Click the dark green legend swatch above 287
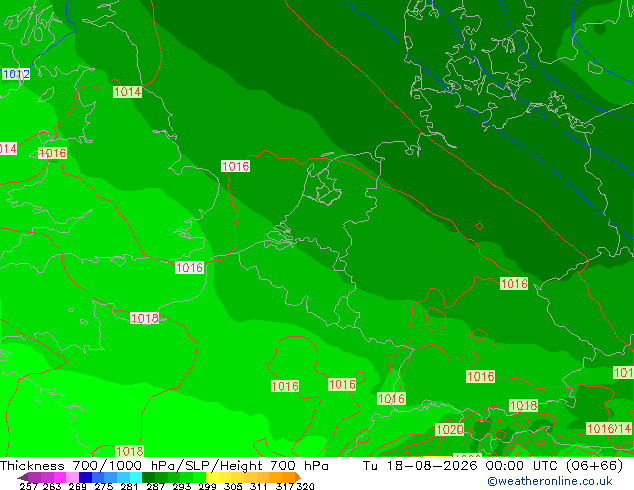Screen dimensions: 634x490 pyautogui.click(x=148, y=477)
